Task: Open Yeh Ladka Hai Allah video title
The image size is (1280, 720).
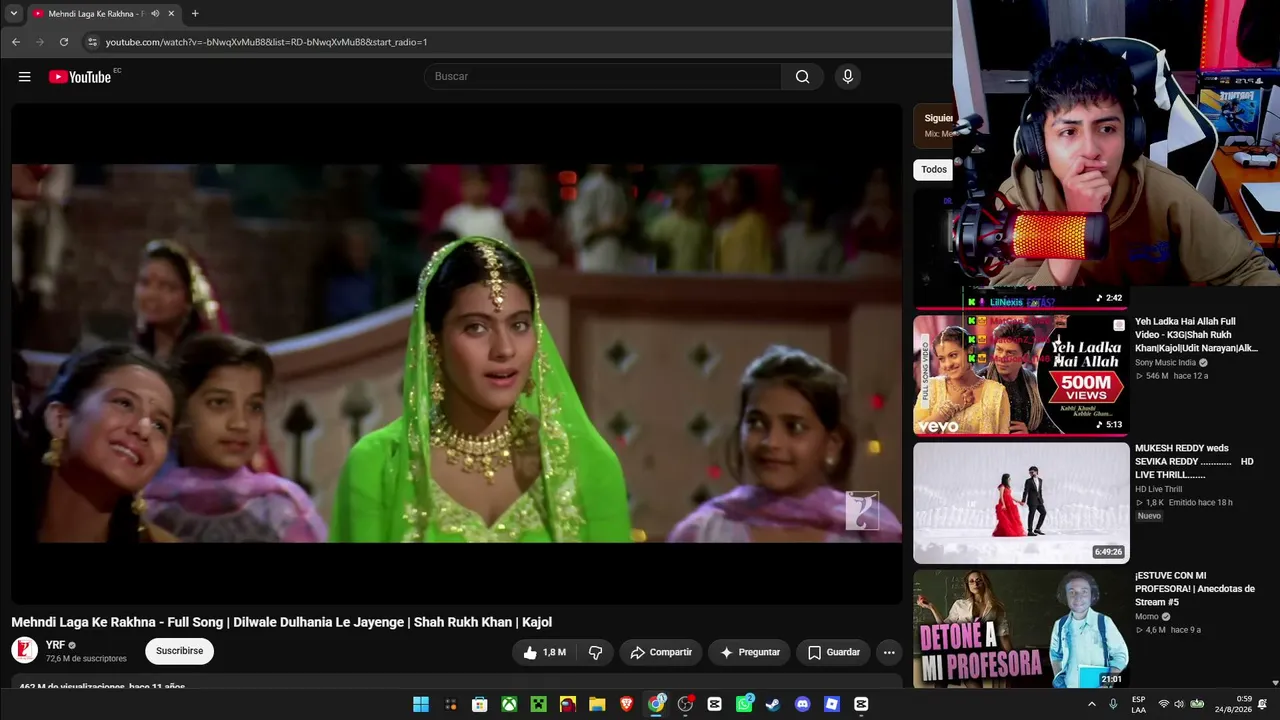Action: (1196, 335)
